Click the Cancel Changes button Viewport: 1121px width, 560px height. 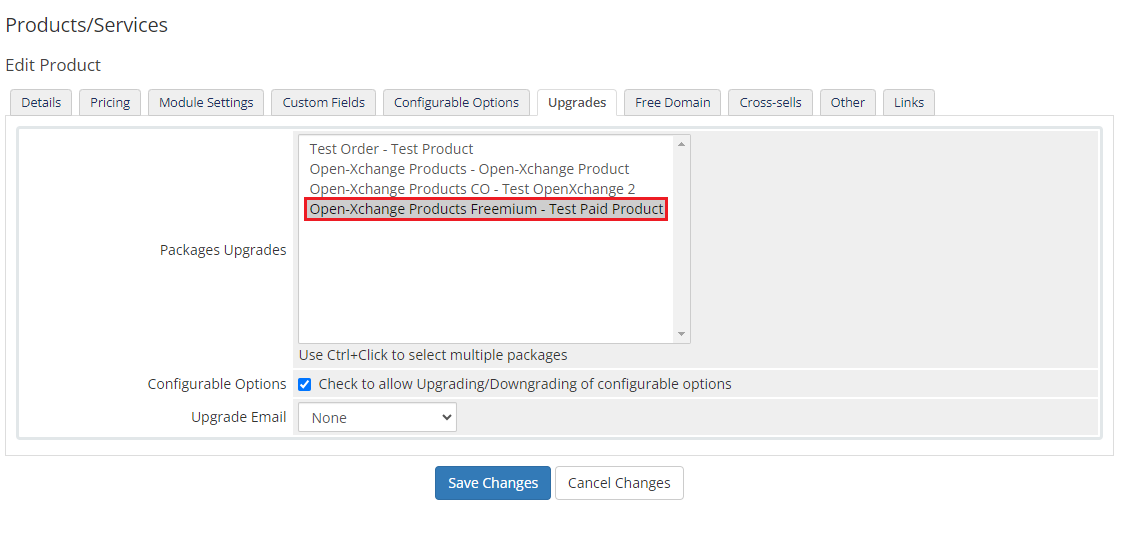[619, 483]
